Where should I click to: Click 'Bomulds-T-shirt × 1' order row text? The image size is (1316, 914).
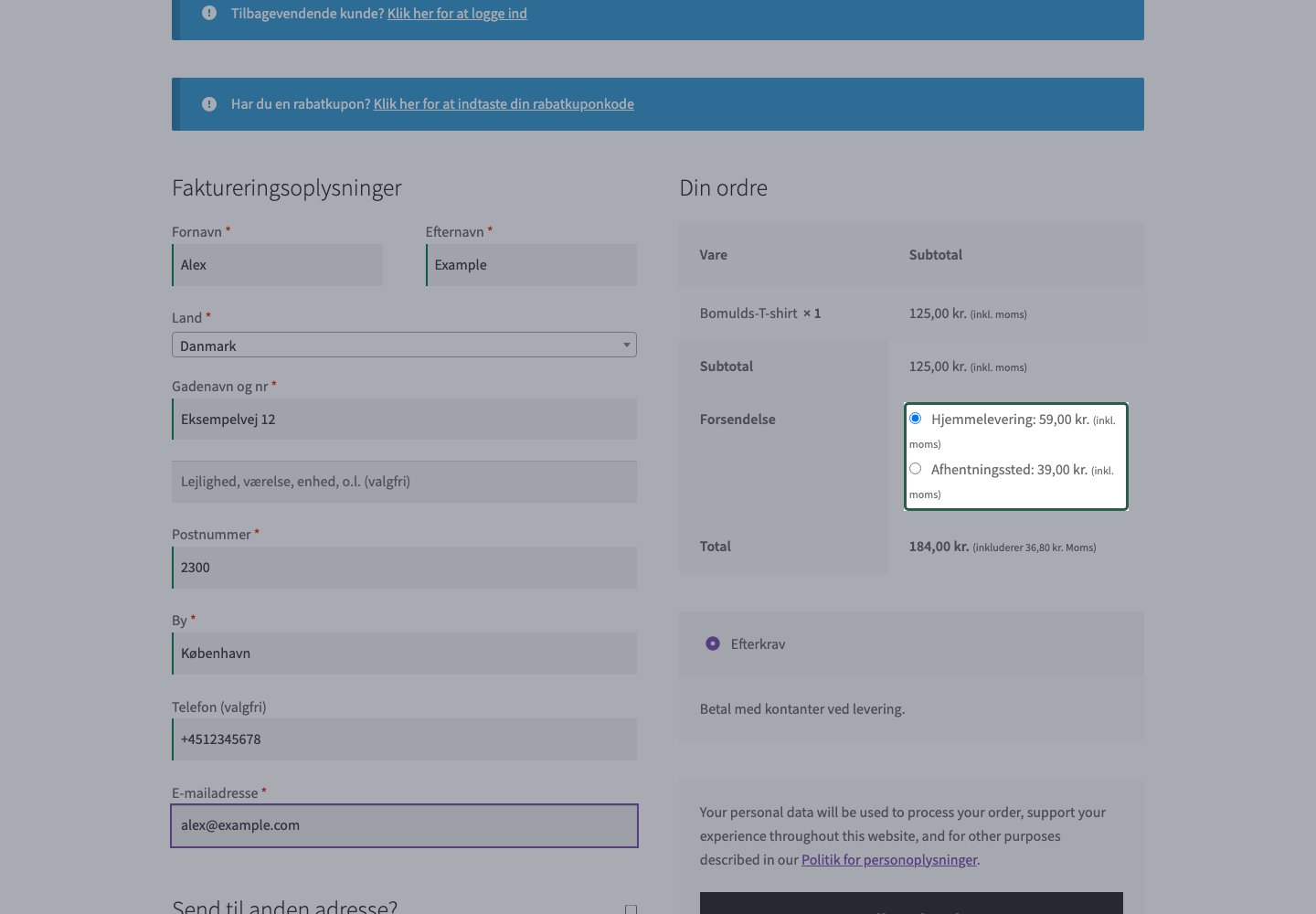[760, 314]
